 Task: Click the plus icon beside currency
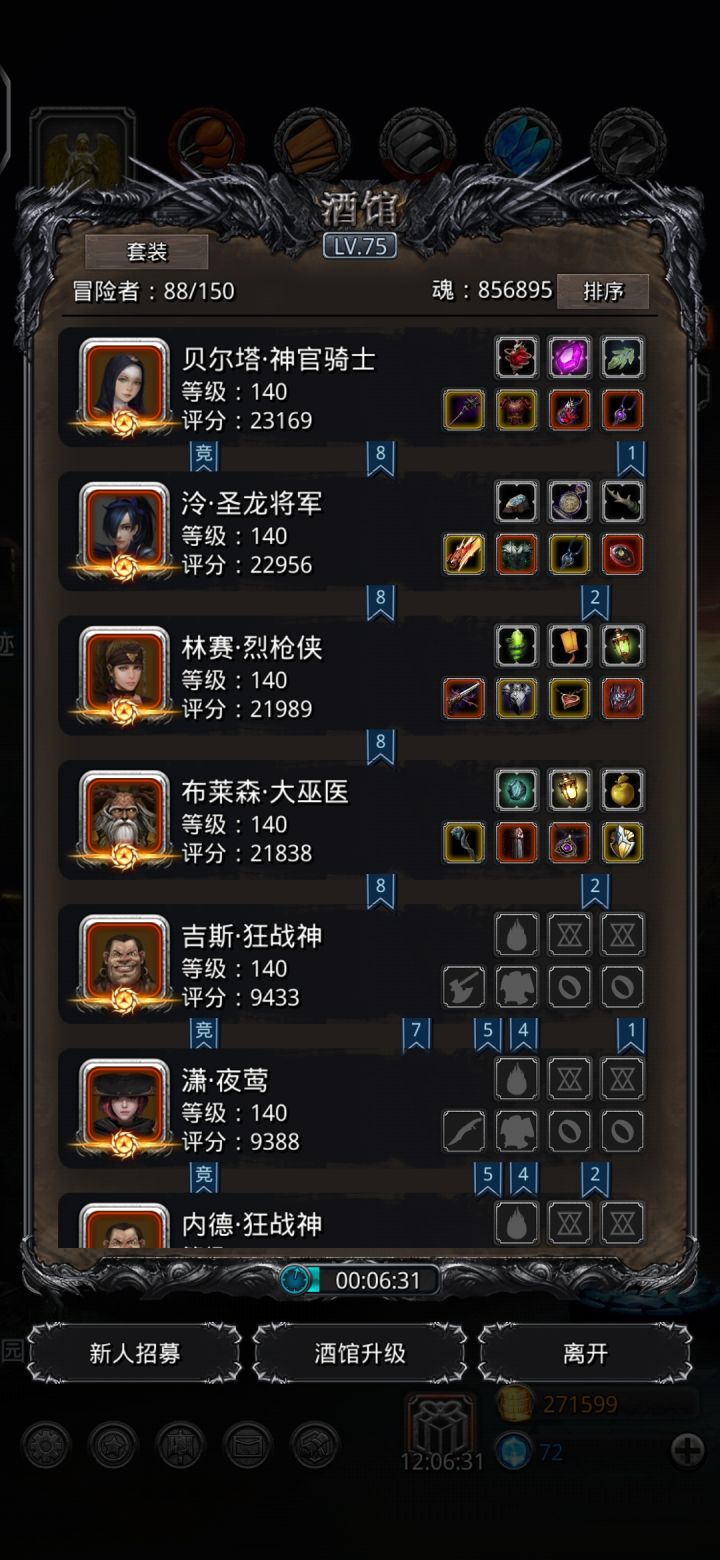click(687, 1450)
